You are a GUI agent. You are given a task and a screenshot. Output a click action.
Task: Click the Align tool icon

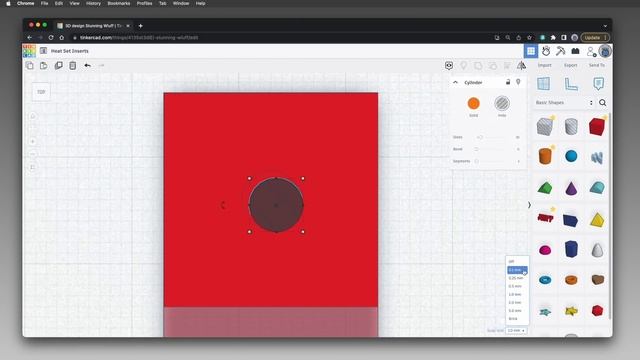[507, 65]
